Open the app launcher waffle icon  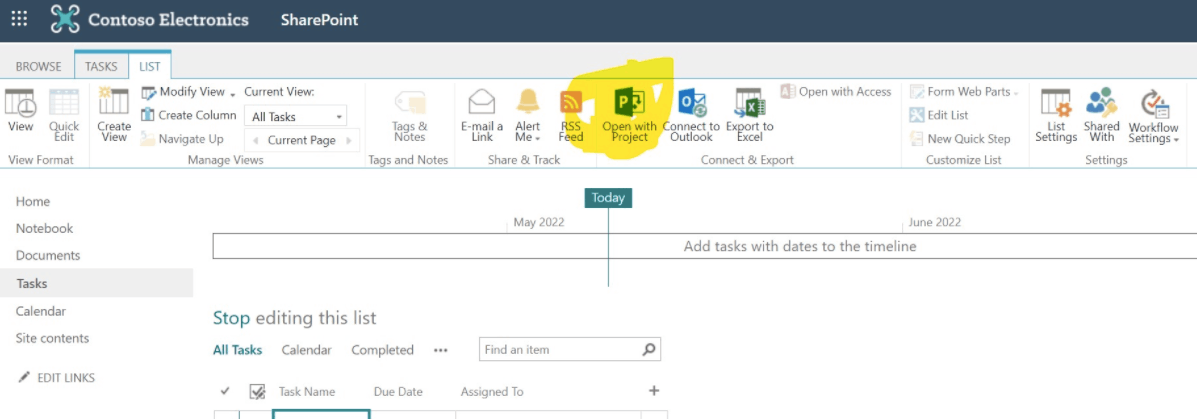(x=19, y=20)
